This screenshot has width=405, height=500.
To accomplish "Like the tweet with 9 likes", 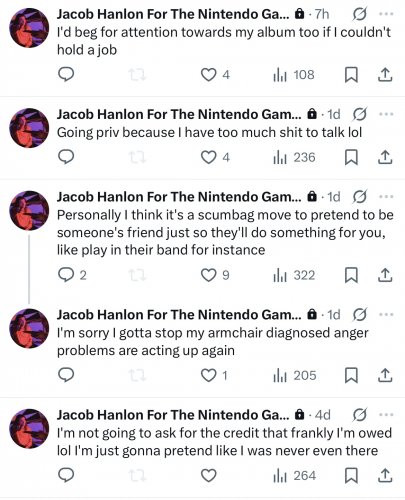I will [215, 275].
